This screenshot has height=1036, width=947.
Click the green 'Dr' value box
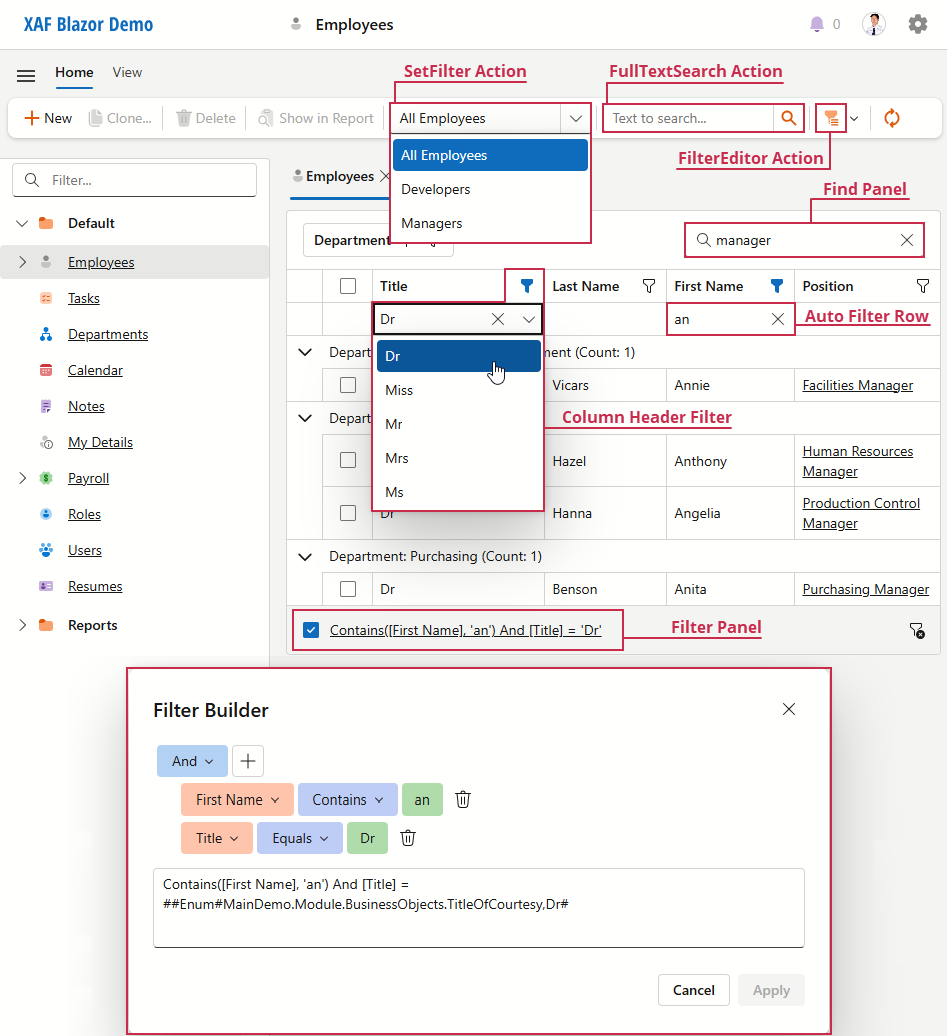coord(367,838)
